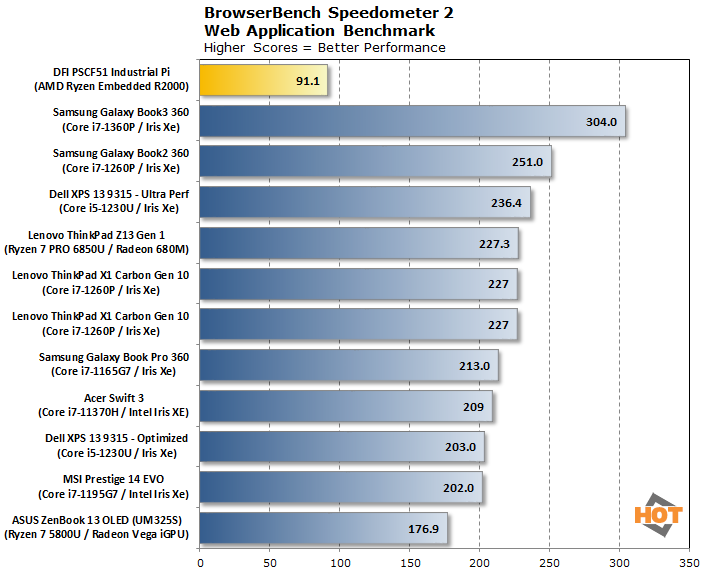Click the '(Core i7-1165G7 / Iris Xe)' text
708x571 pixels.
[113, 371]
